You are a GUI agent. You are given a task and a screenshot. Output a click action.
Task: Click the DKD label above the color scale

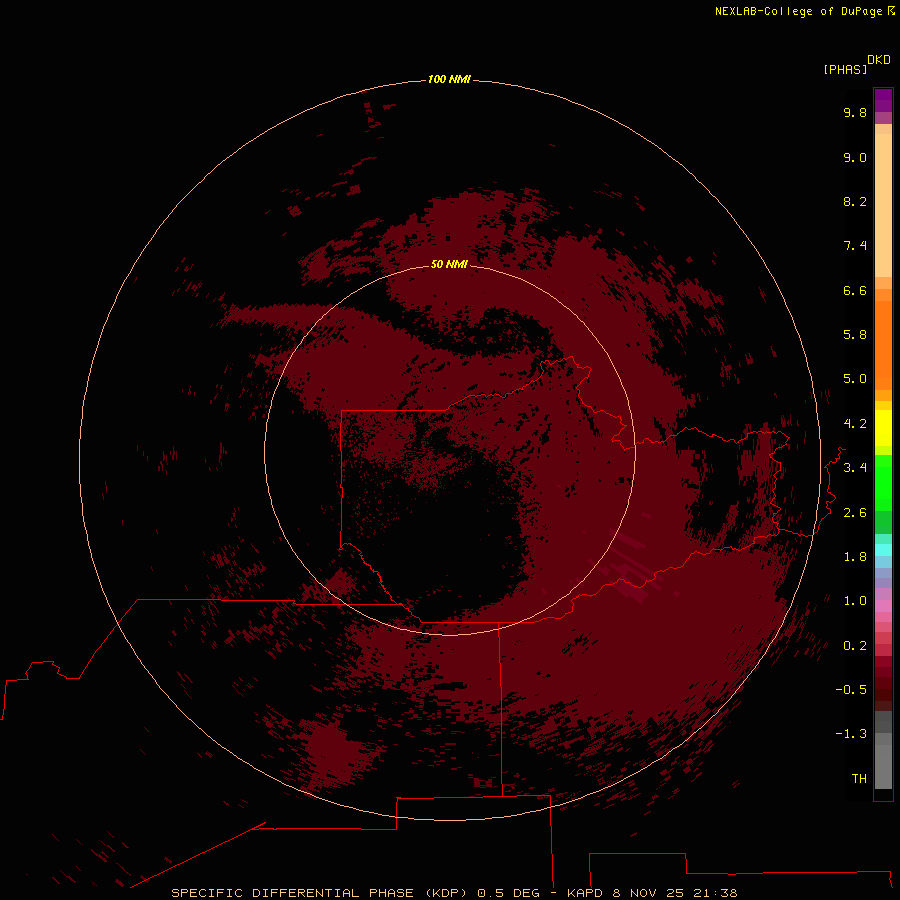pyautogui.click(x=879, y=60)
